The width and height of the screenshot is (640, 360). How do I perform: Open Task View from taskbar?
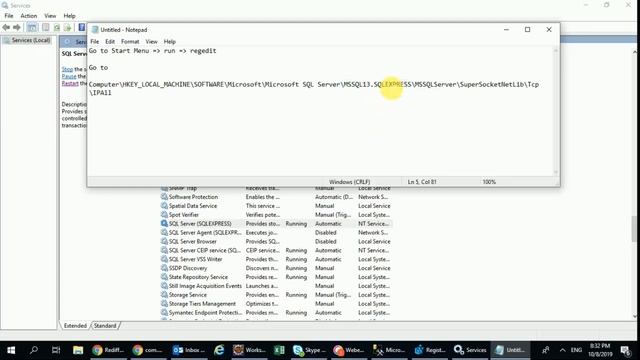point(56,350)
